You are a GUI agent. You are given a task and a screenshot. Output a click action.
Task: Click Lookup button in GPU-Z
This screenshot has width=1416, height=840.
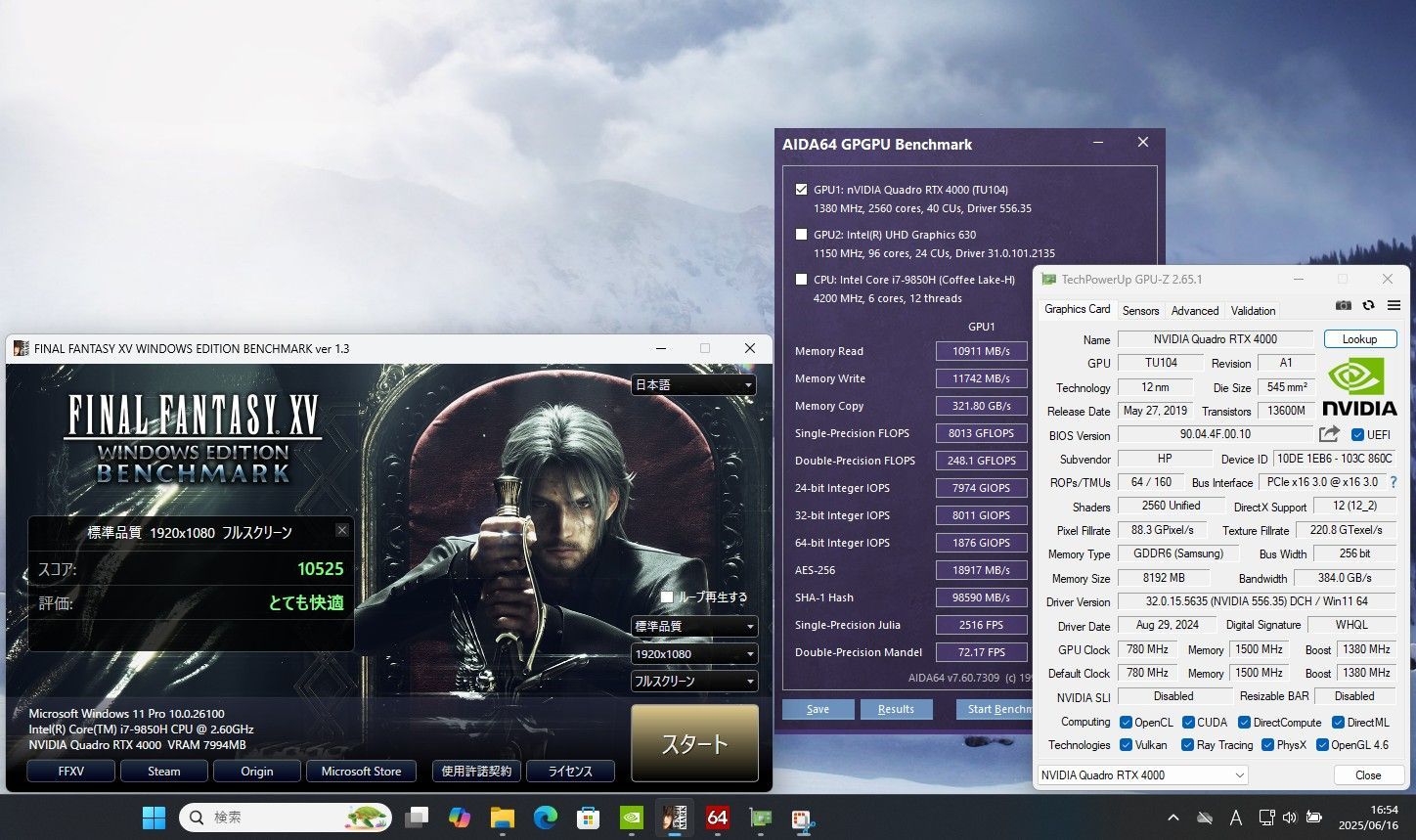[x=1360, y=339]
